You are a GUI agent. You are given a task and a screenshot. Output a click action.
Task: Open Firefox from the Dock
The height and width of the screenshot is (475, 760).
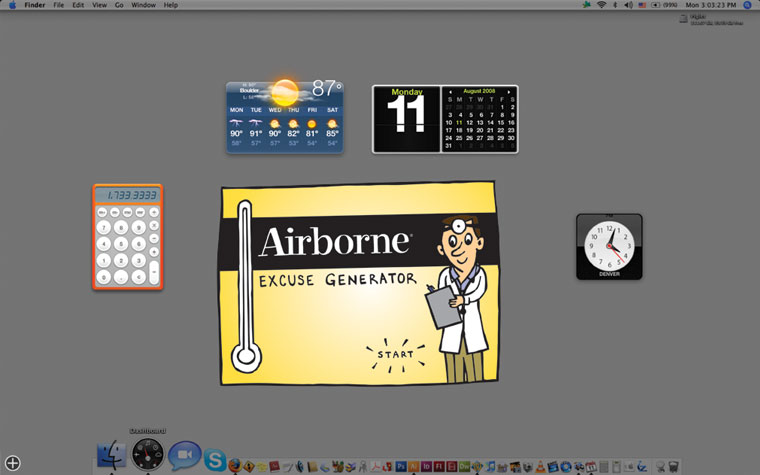tap(235, 466)
